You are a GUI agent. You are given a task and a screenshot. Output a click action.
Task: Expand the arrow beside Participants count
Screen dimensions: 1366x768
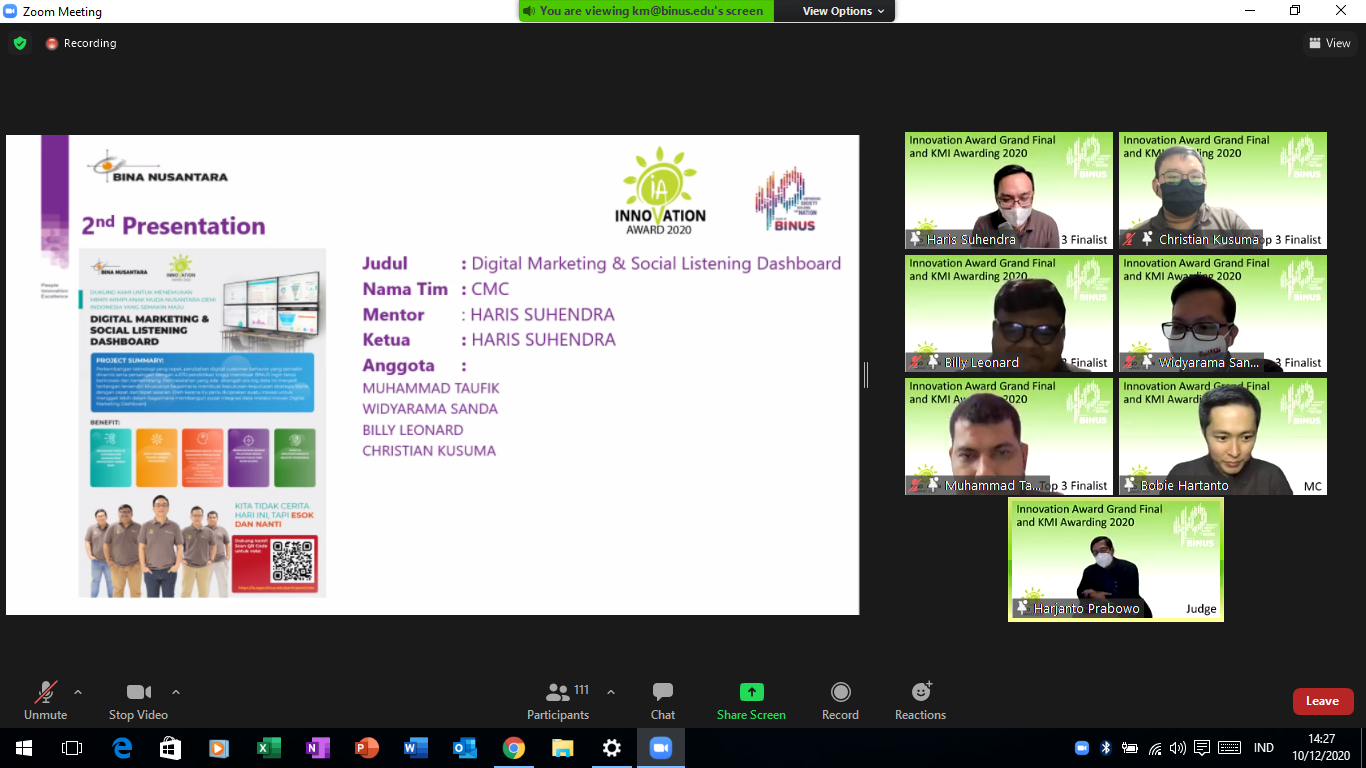pyautogui.click(x=611, y=692)
